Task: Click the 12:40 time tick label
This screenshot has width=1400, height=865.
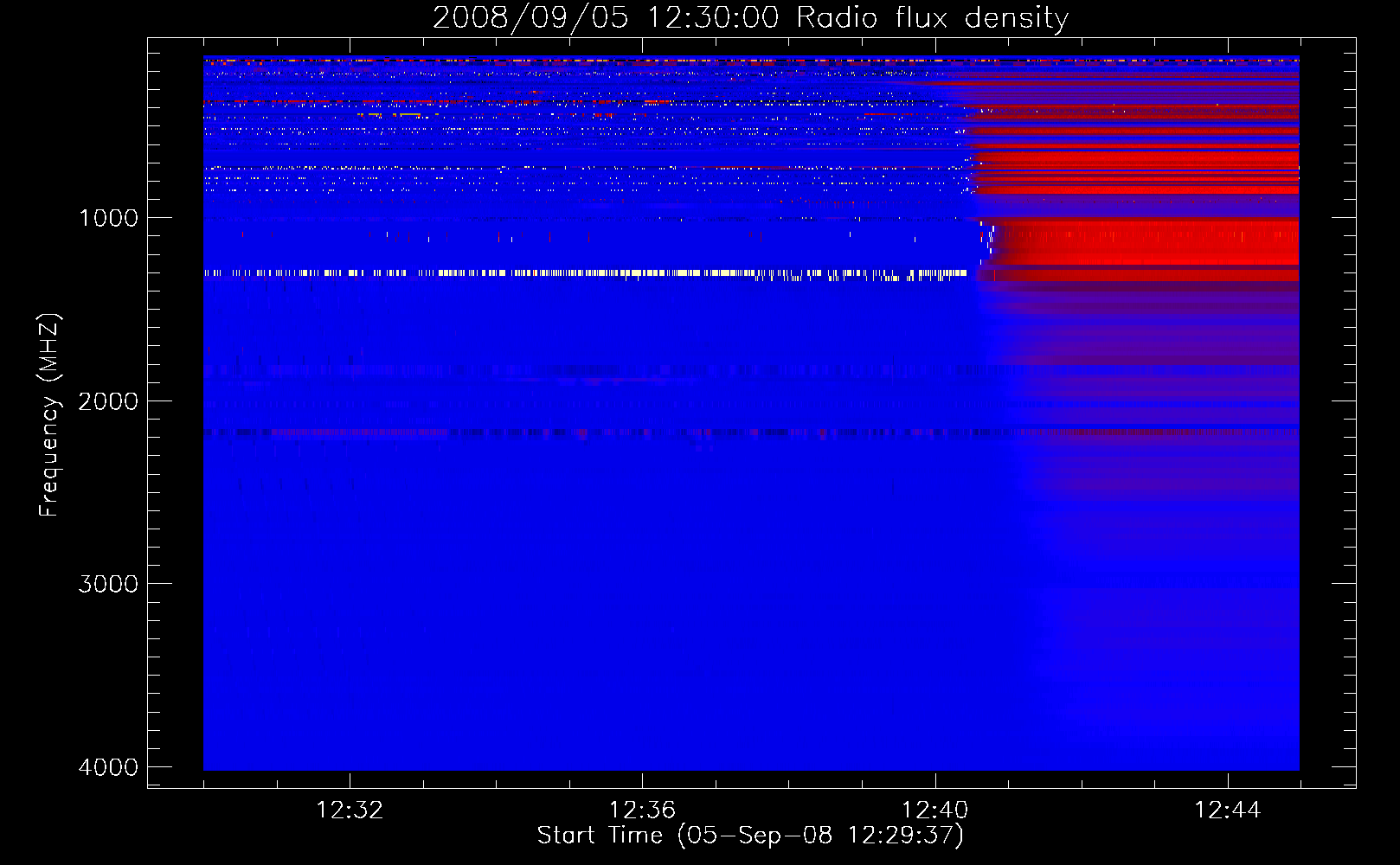Action: pyautogui.click(x=935, y=811)
